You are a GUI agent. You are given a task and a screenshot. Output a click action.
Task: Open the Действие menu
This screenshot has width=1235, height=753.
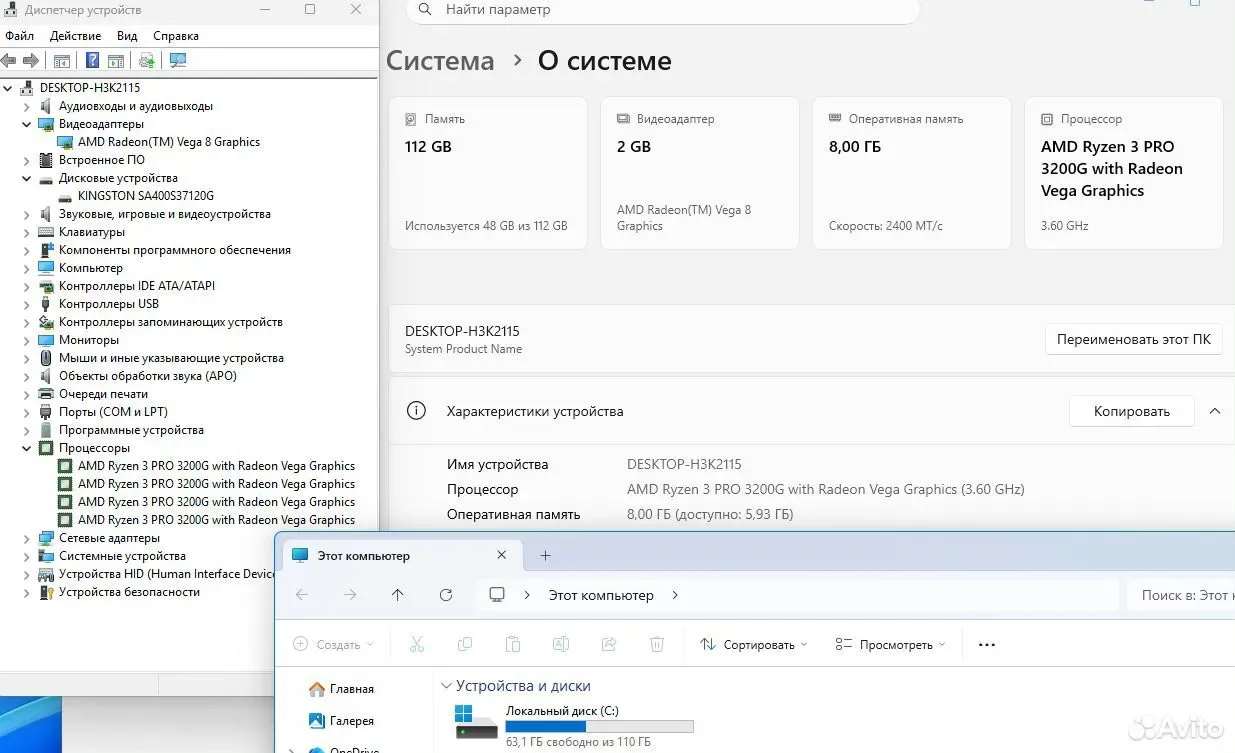pyautogui.click(x=75, y=35)
